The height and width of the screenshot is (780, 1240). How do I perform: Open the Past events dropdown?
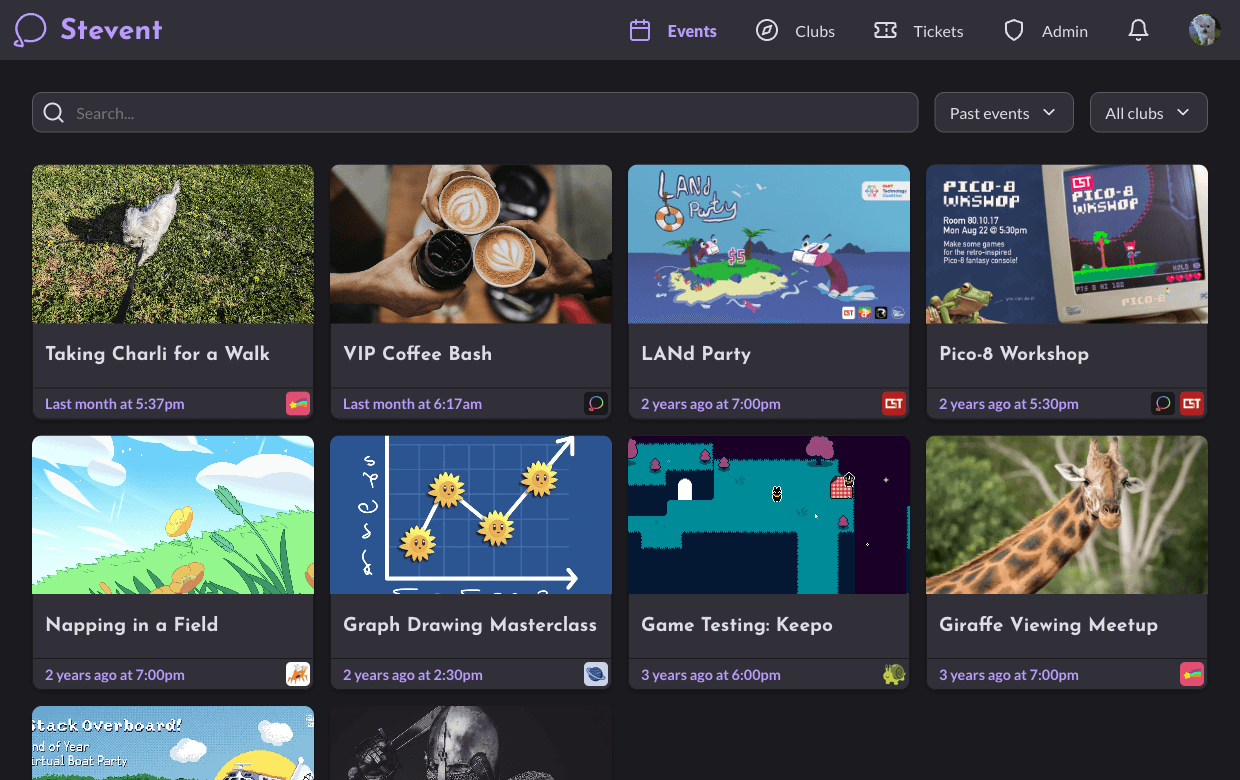[x=1004, y=113]
